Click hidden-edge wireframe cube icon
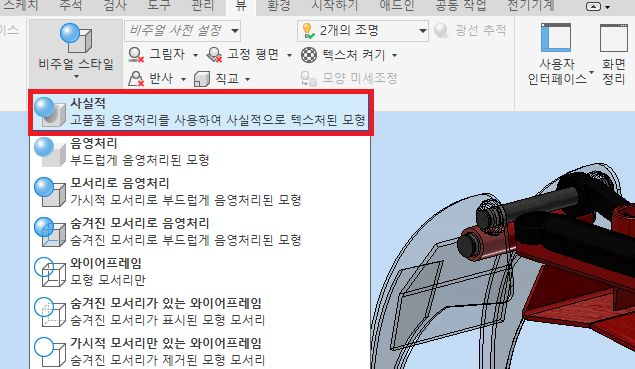 50,312
